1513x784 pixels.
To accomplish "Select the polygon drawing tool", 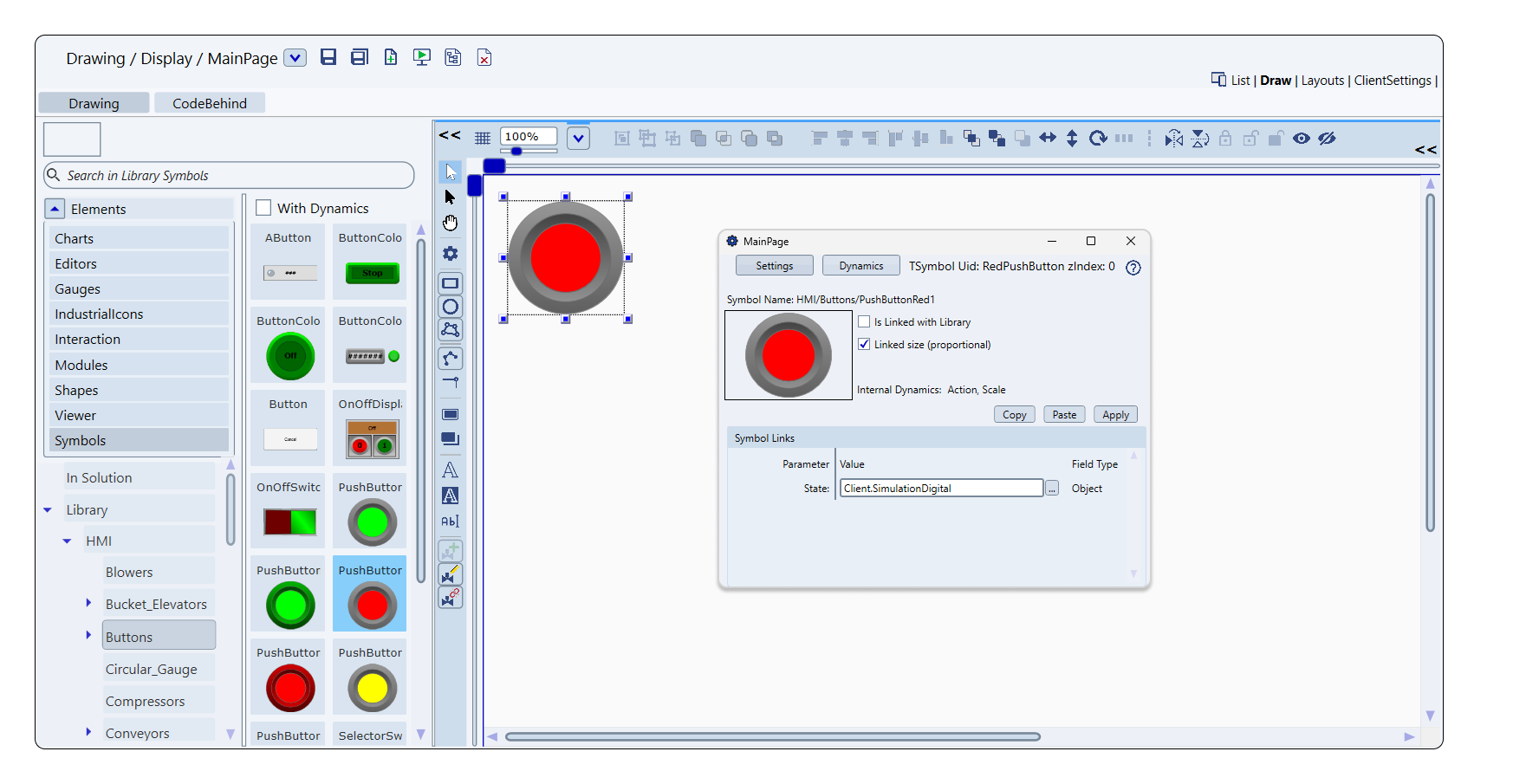I will click(451, 330).
